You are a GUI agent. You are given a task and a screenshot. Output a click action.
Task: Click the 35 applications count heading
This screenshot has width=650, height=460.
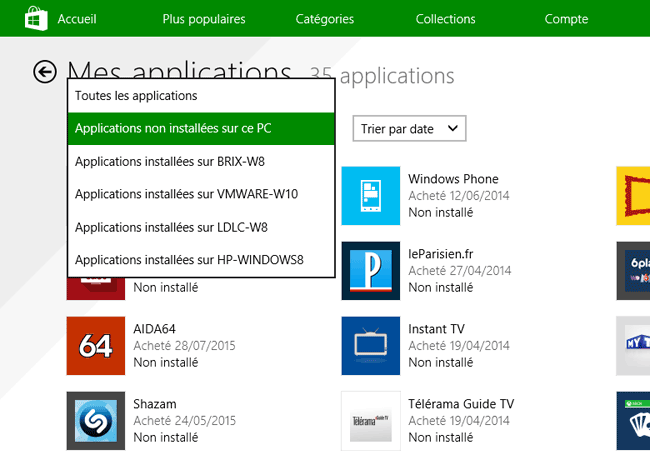coord(382,76)
